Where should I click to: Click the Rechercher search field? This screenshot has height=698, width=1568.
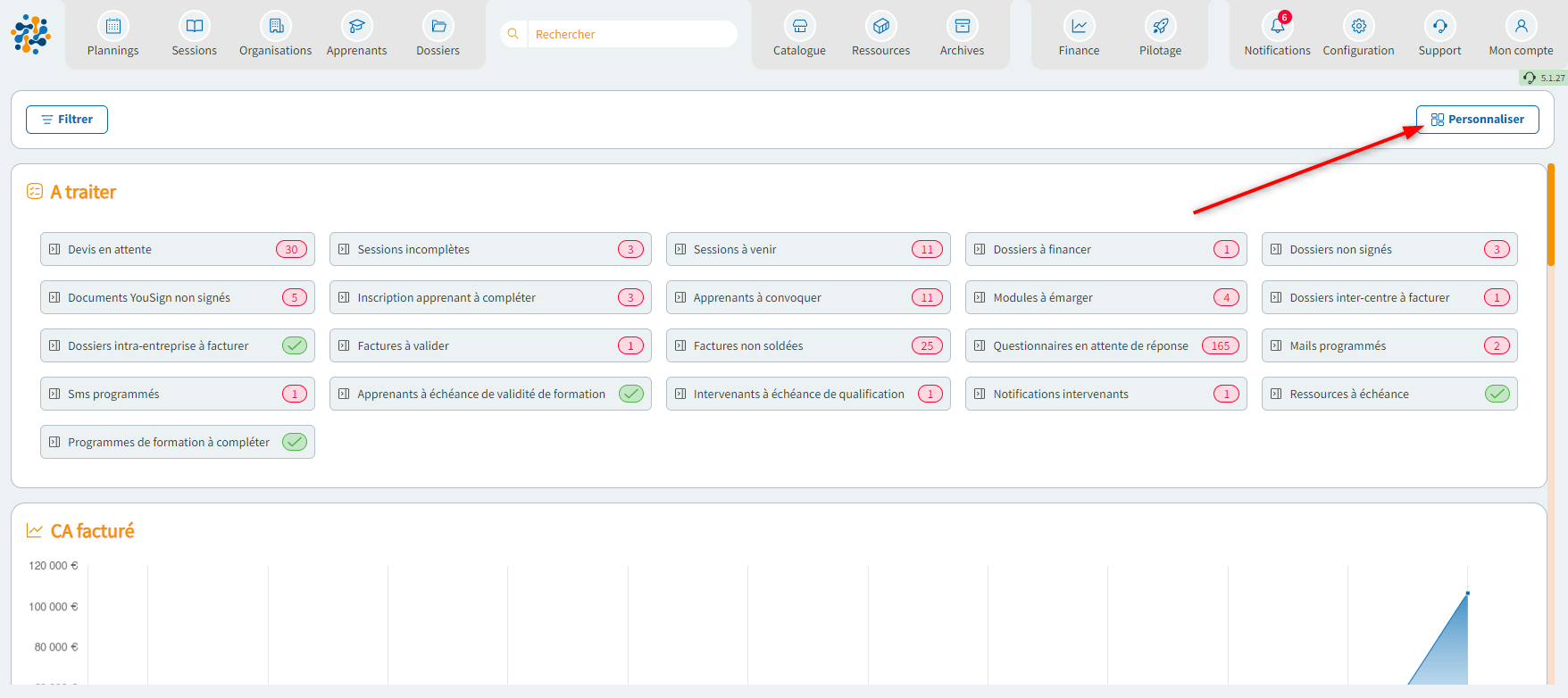[630, 34]
